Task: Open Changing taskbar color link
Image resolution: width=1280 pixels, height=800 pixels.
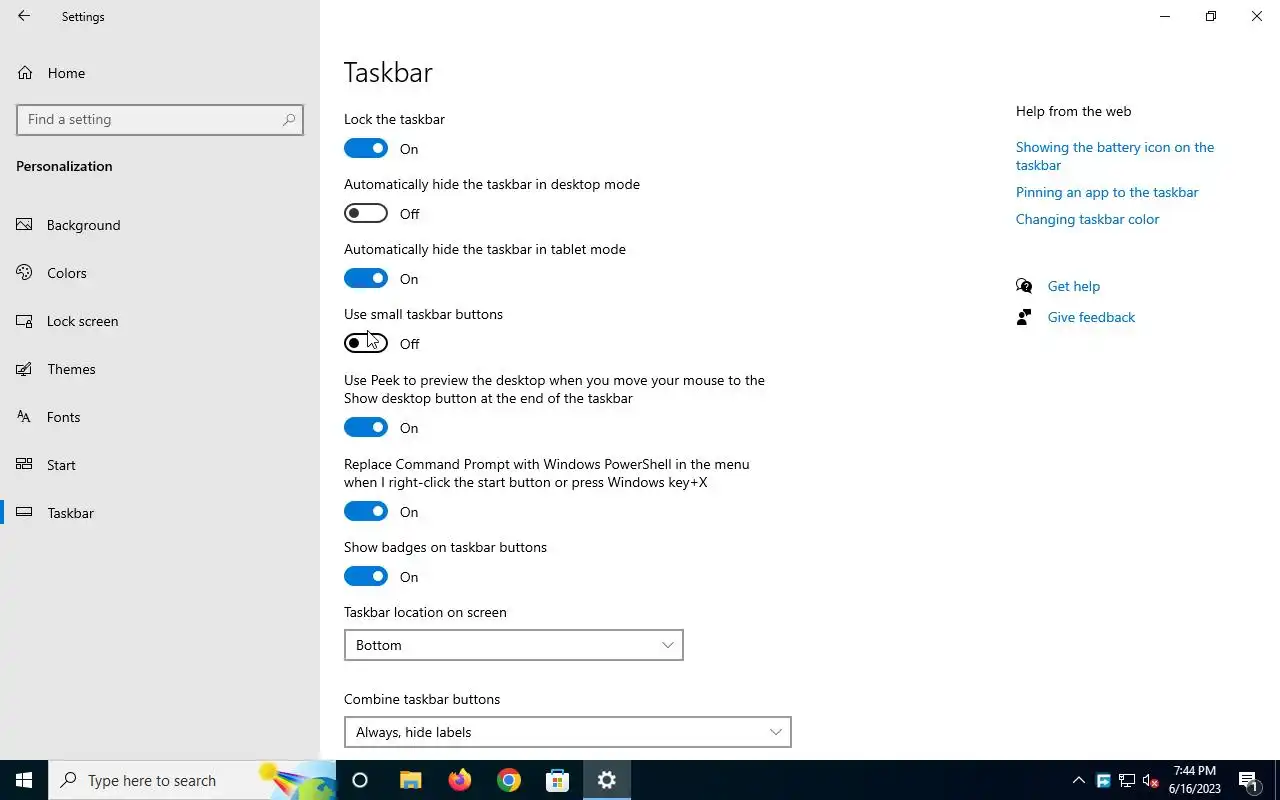Action: pos(1088,219)
